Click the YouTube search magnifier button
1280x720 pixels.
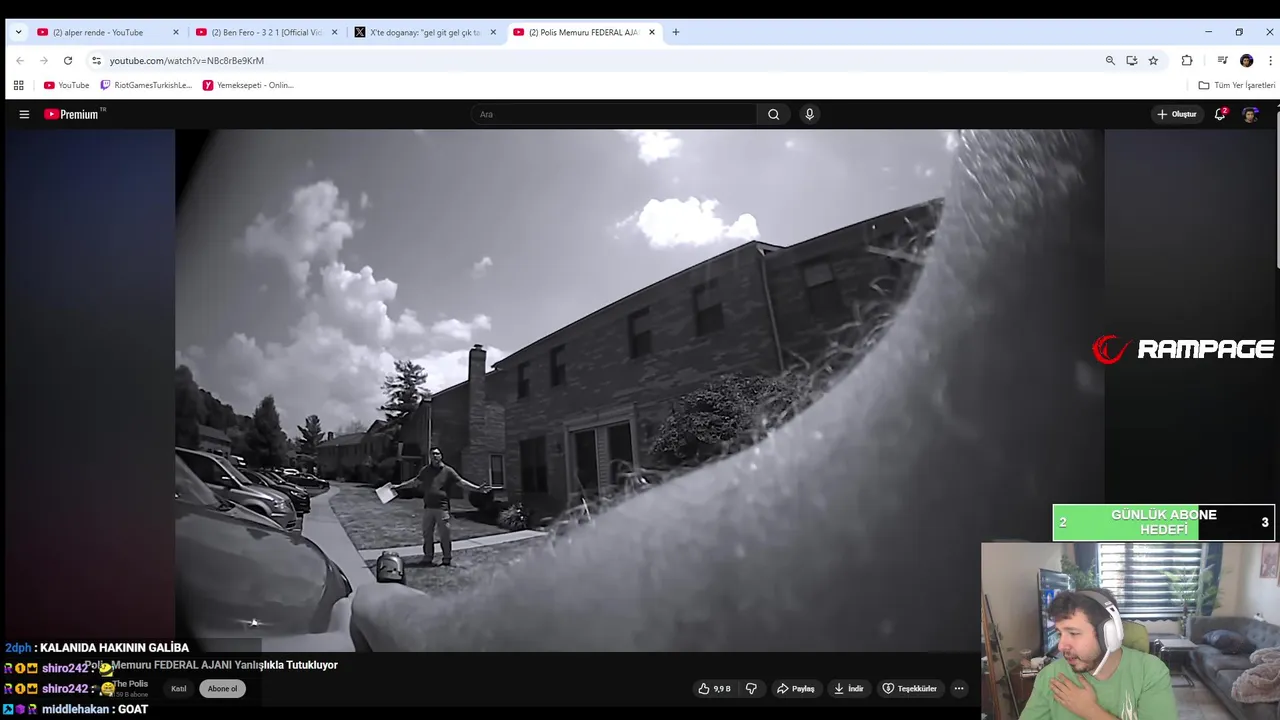[x=773, y=114]
